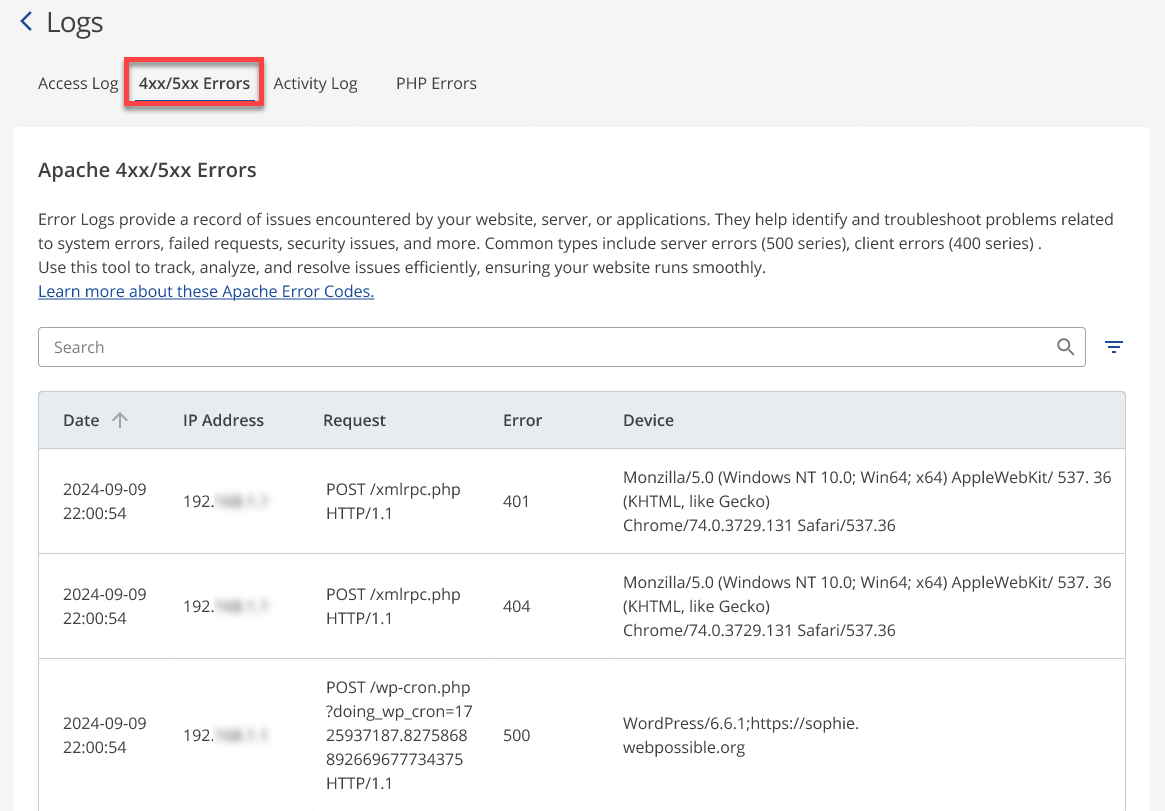Select the 4xx/5xx Errors tab
This screenshot has width=1165, height=811.
coord(194,83)
